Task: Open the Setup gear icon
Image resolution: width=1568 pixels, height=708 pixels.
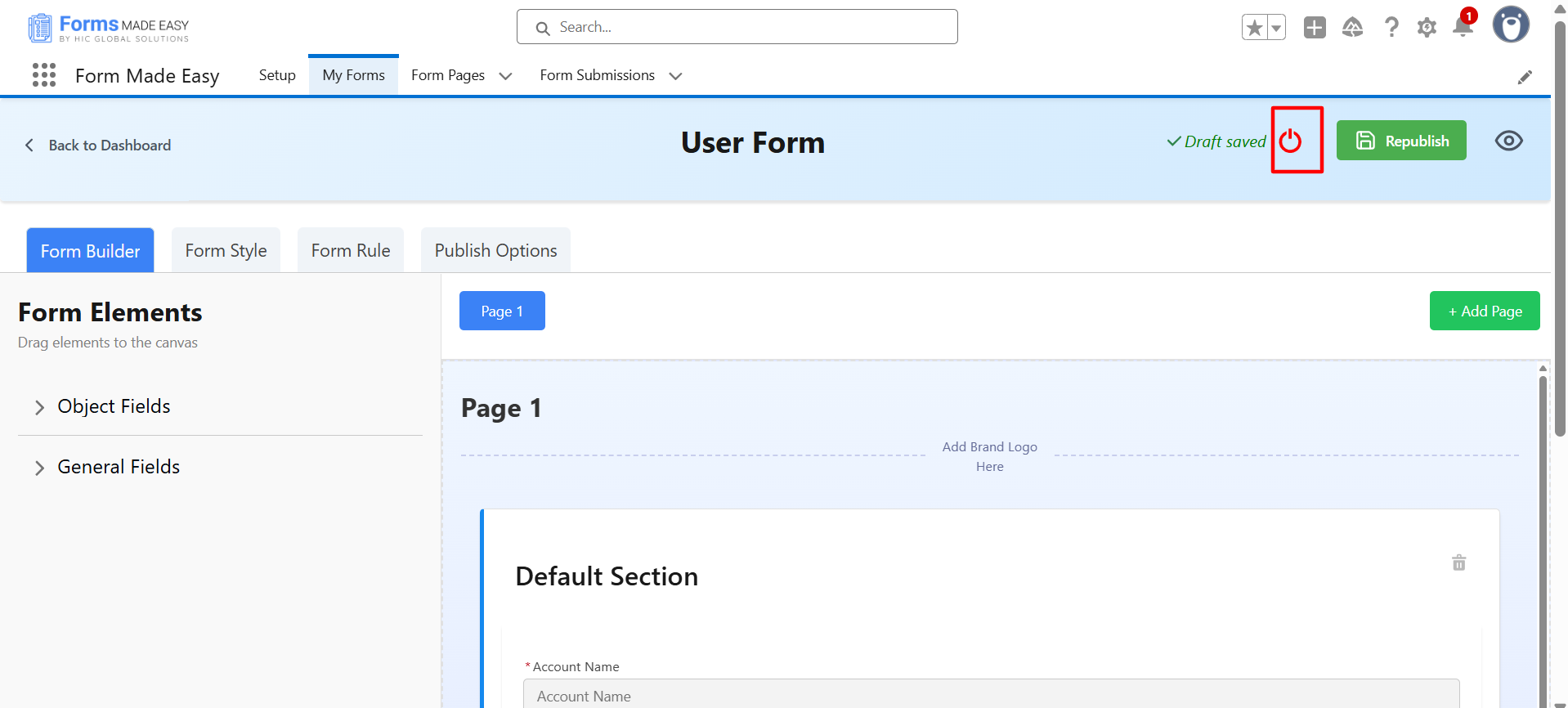Action: 1427,28
